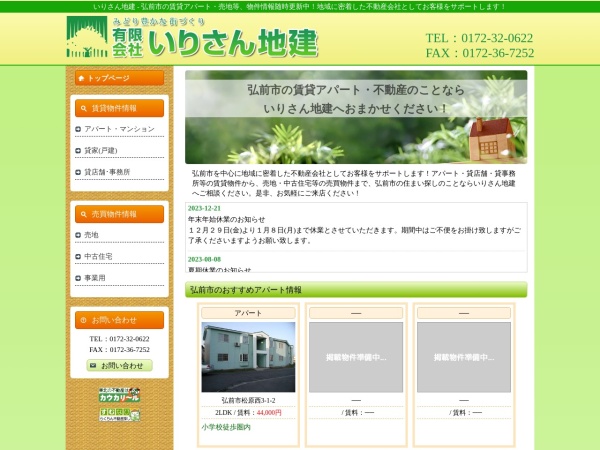
Task: Click info icon on orange お問い合わせ header
Action: point(83,320)
